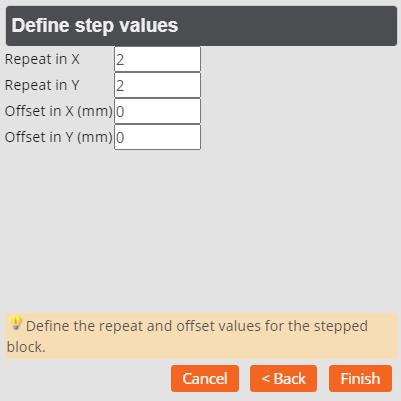The width and height of the screenshot is (401, 401).
Task: Focus the Repeat in X field
Action: click(157, 59)
